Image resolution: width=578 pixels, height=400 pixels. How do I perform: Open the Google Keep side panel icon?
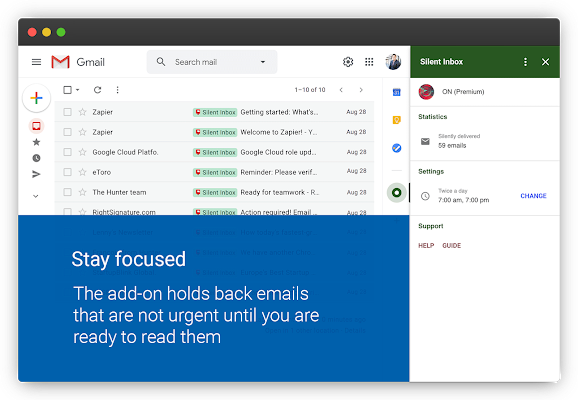[x=397, y=120]
